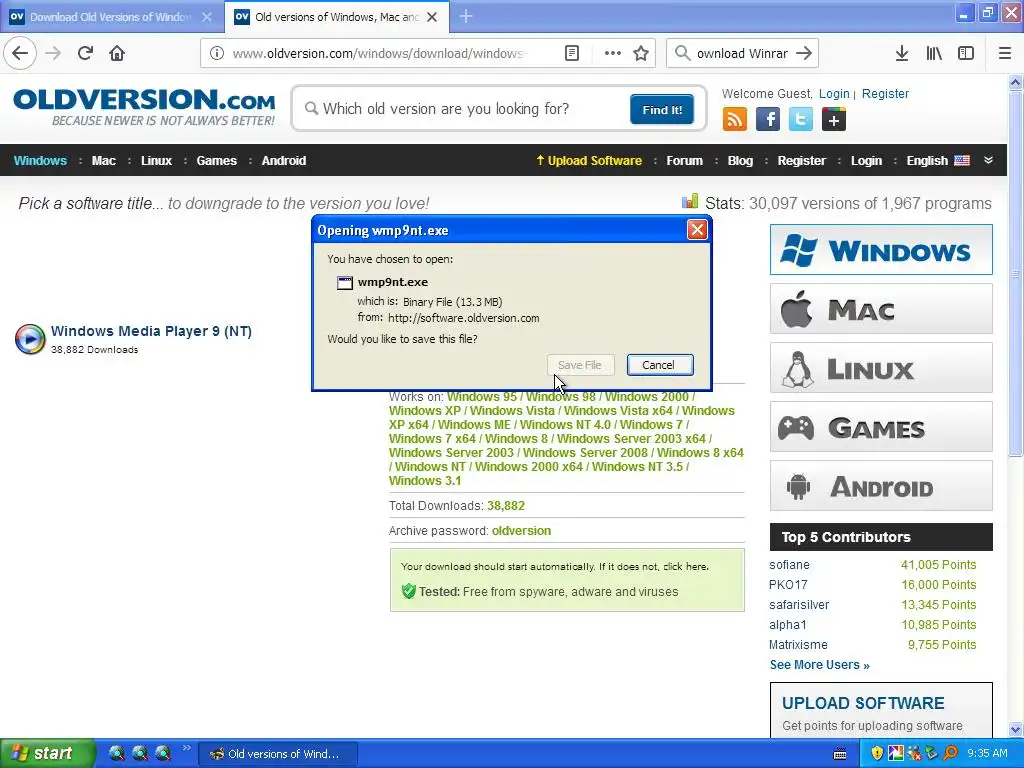Select Linux in the site navigation bar
Image resolution: width=1024 pixels, height=768 pixels.
click(156, 161)
